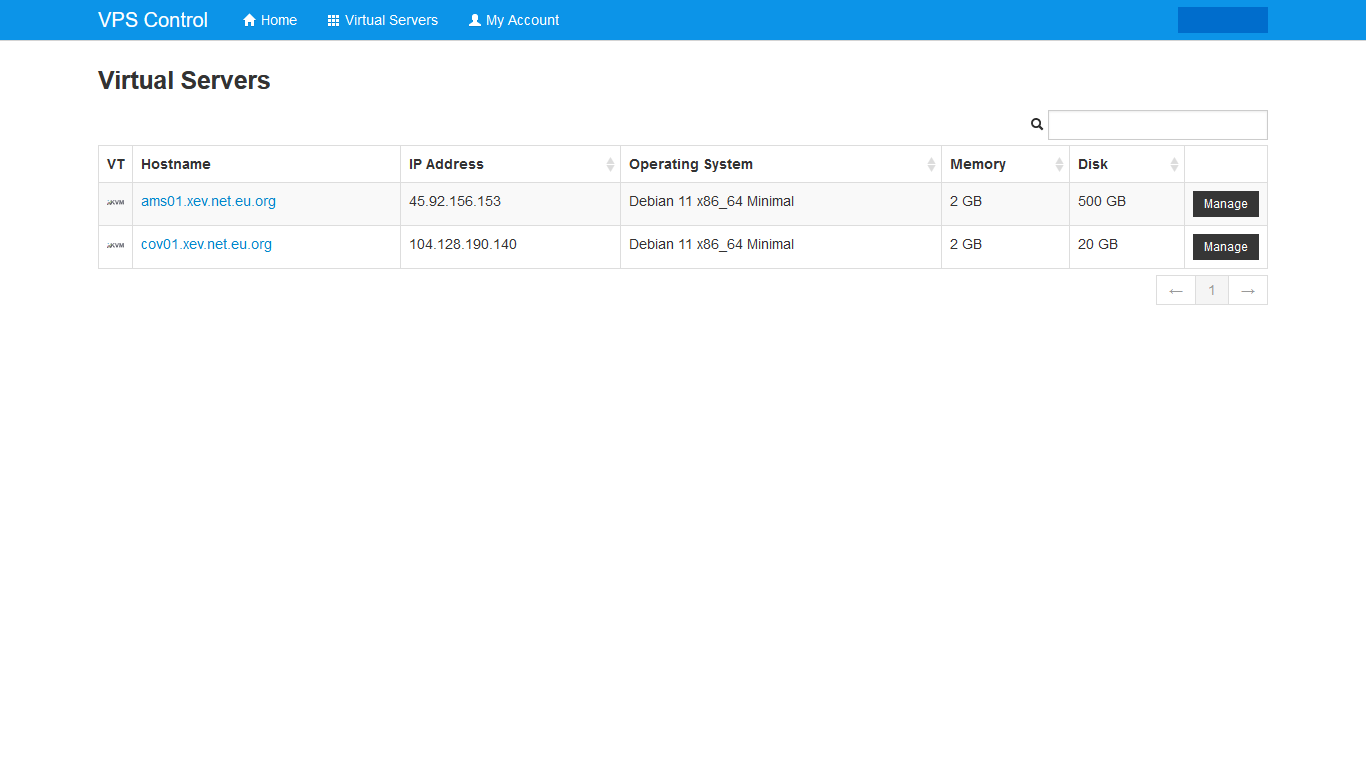Screen dimensions: 1366x768
Task: Sort table by IP Address arrows
Action: point(610,165)
